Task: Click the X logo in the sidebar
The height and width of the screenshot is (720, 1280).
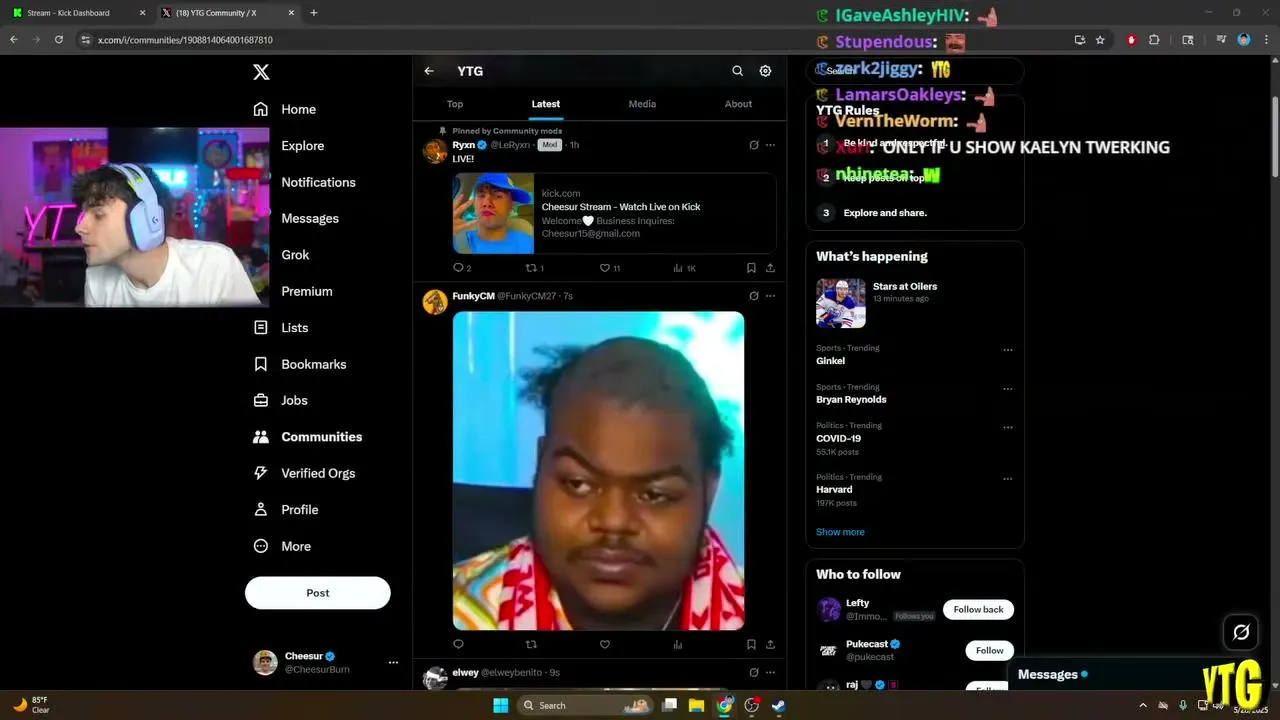Action: pyautogui.click(x=261, y=72)
